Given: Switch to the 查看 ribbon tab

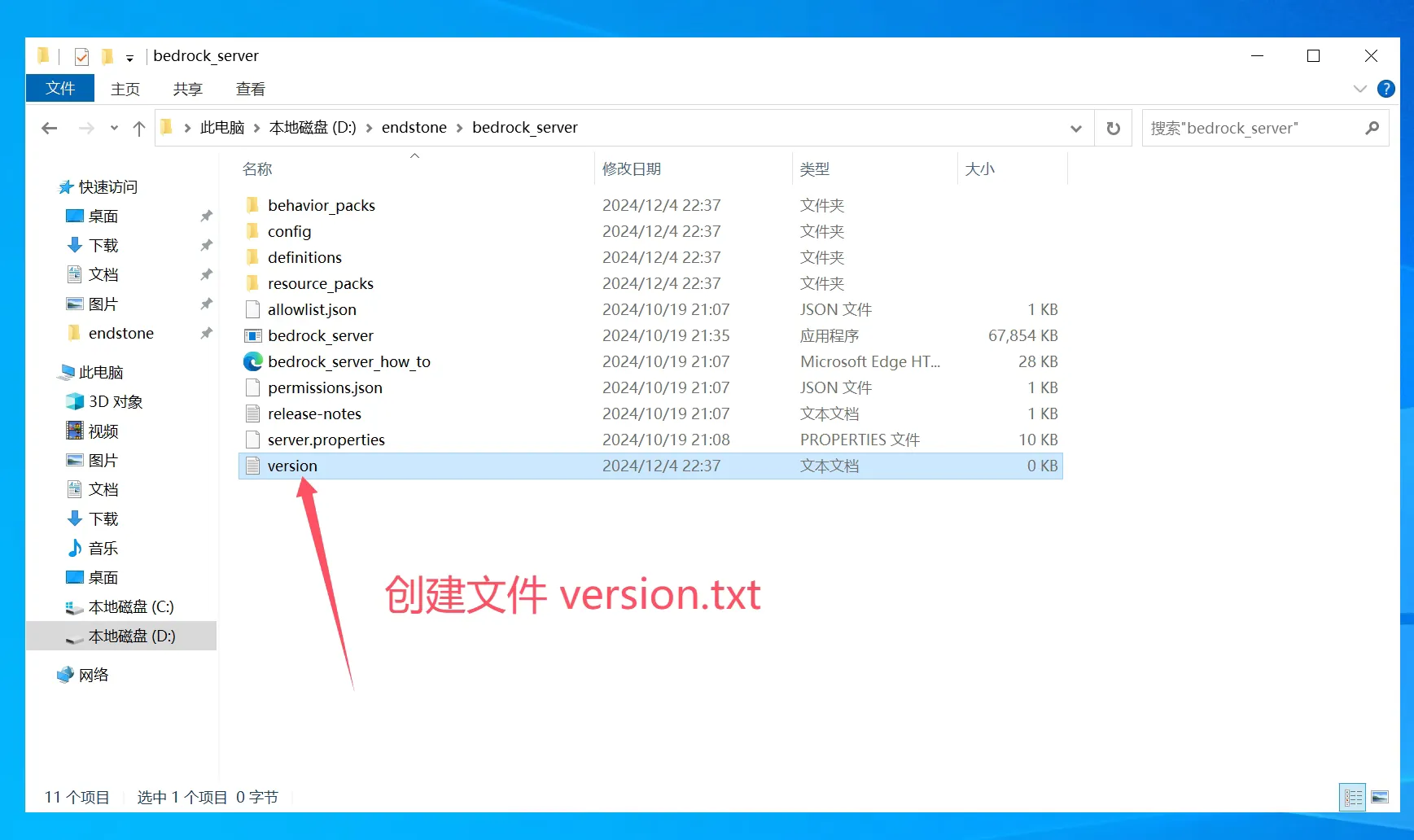Looking at the screenshot, I should 250,89.
